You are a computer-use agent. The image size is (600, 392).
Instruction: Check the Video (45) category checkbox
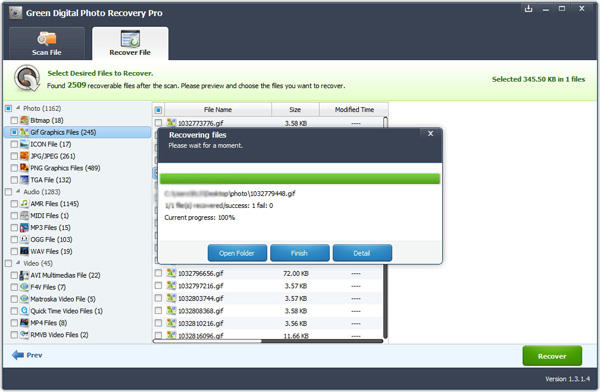coord(8,263)
